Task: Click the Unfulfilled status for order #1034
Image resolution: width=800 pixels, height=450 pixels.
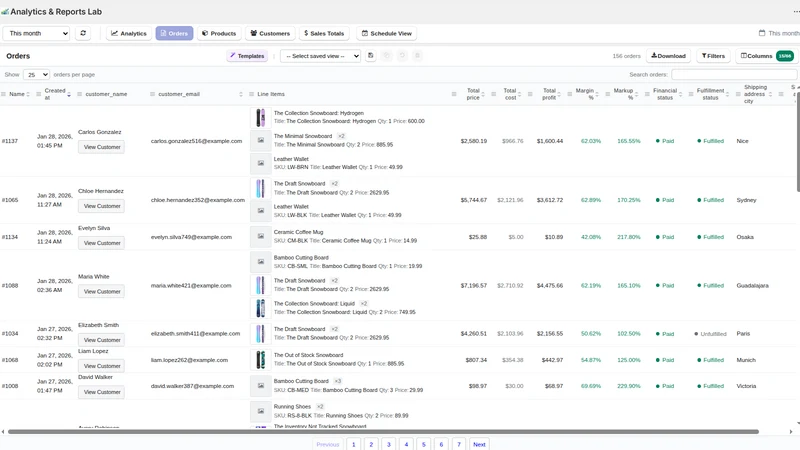Action: point(710,334)
